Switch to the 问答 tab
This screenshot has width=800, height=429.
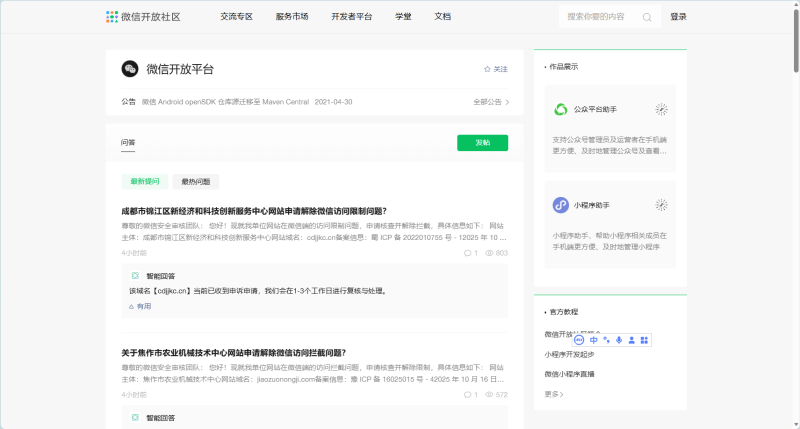[x=128, y=143]
